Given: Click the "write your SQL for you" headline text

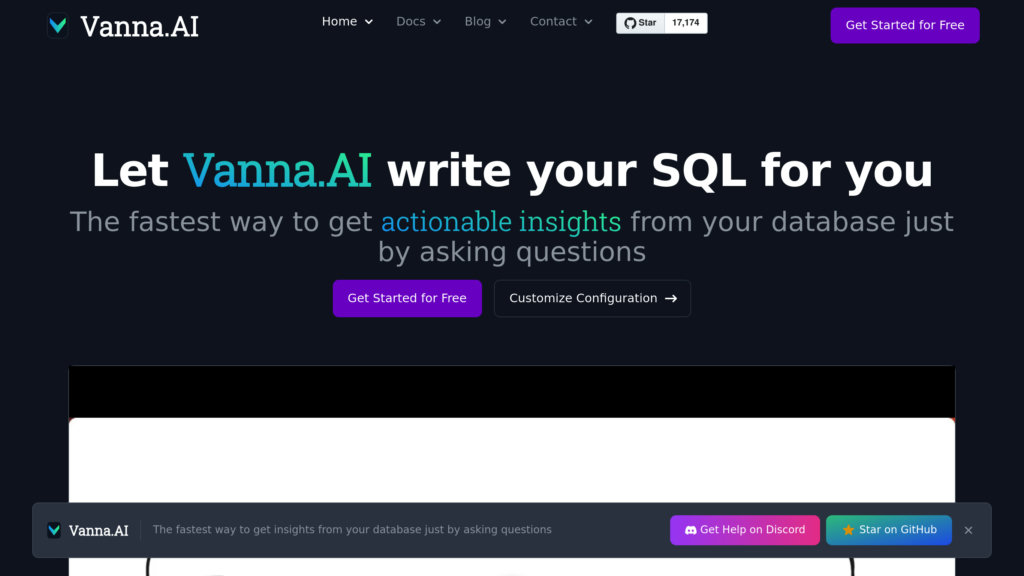Looking at the screenshot, I should coord(660,170).
